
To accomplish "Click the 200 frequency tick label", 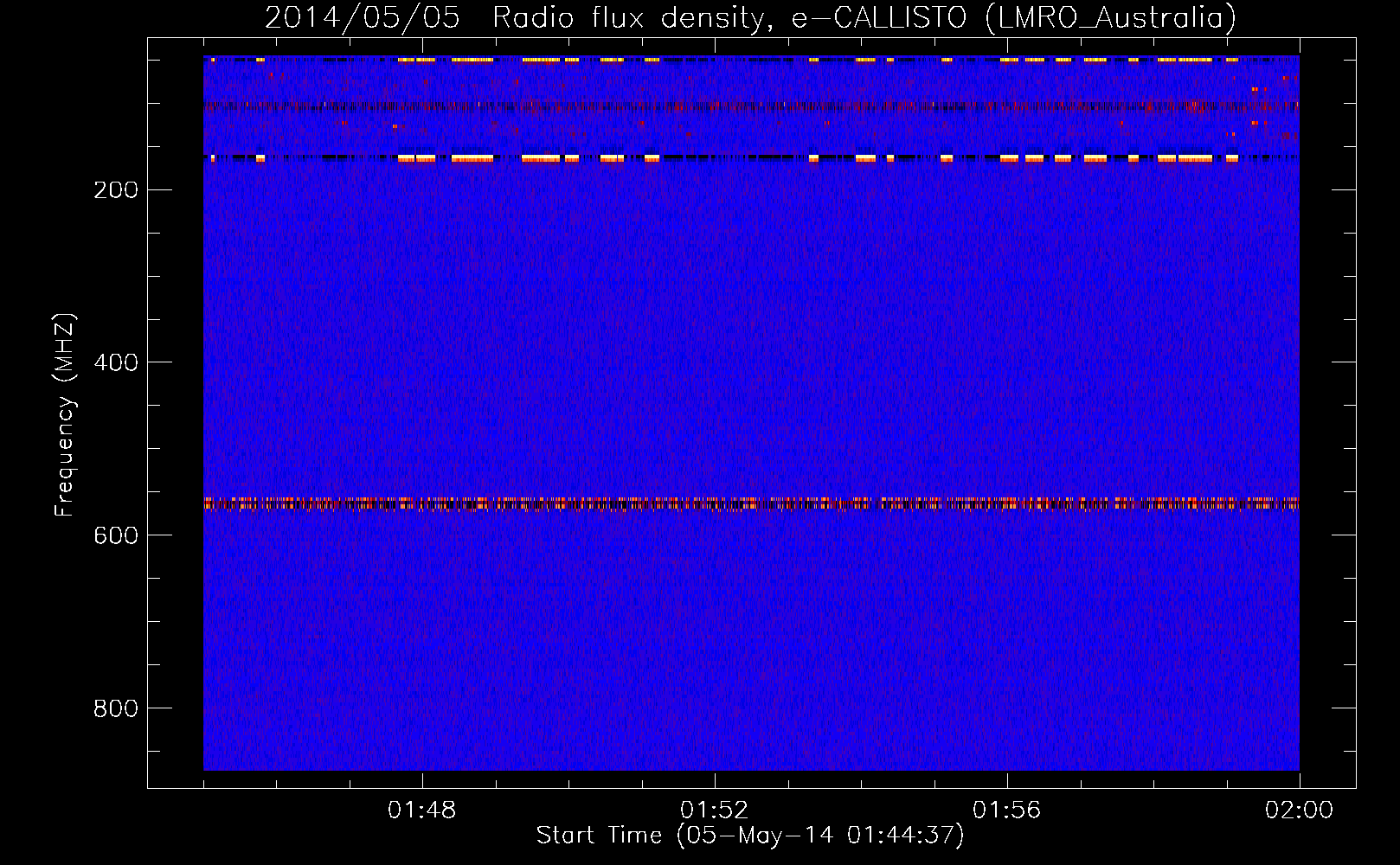I will click(116, 189).
